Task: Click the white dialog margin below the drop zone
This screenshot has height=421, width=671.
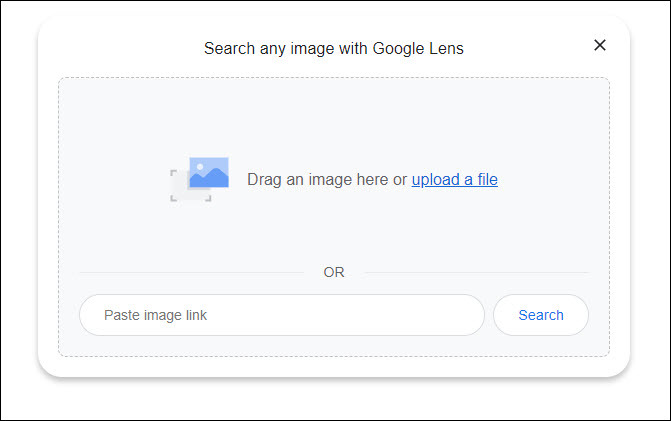Action: click(x=334, y=367)
